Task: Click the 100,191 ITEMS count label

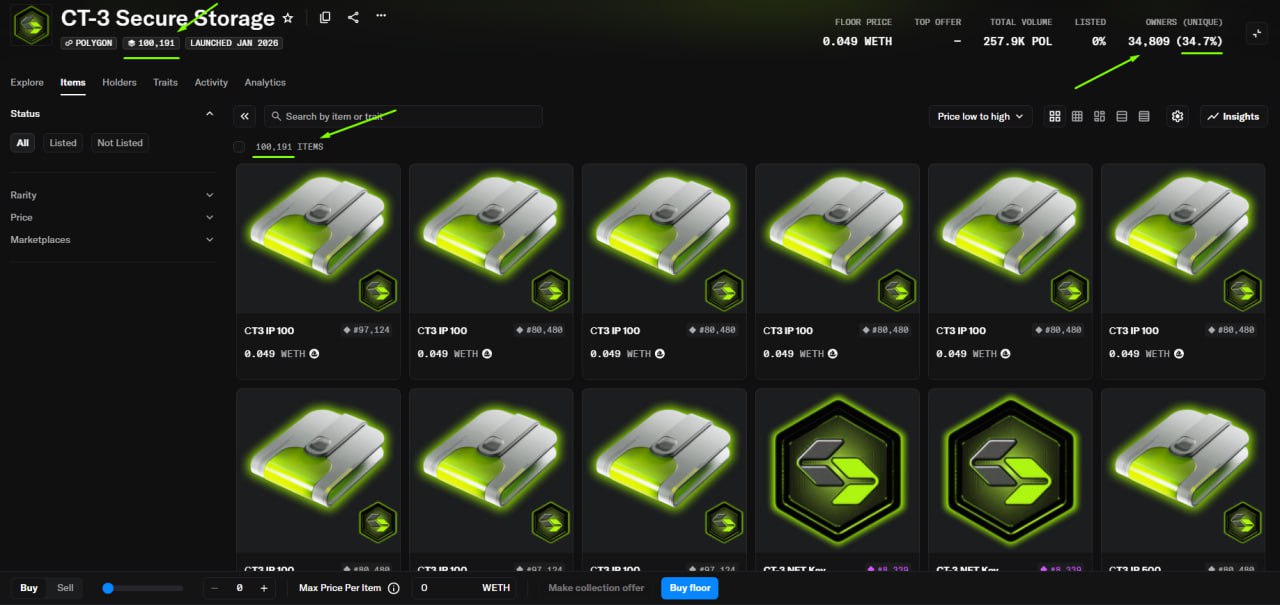Action: (x=289, y=147)
